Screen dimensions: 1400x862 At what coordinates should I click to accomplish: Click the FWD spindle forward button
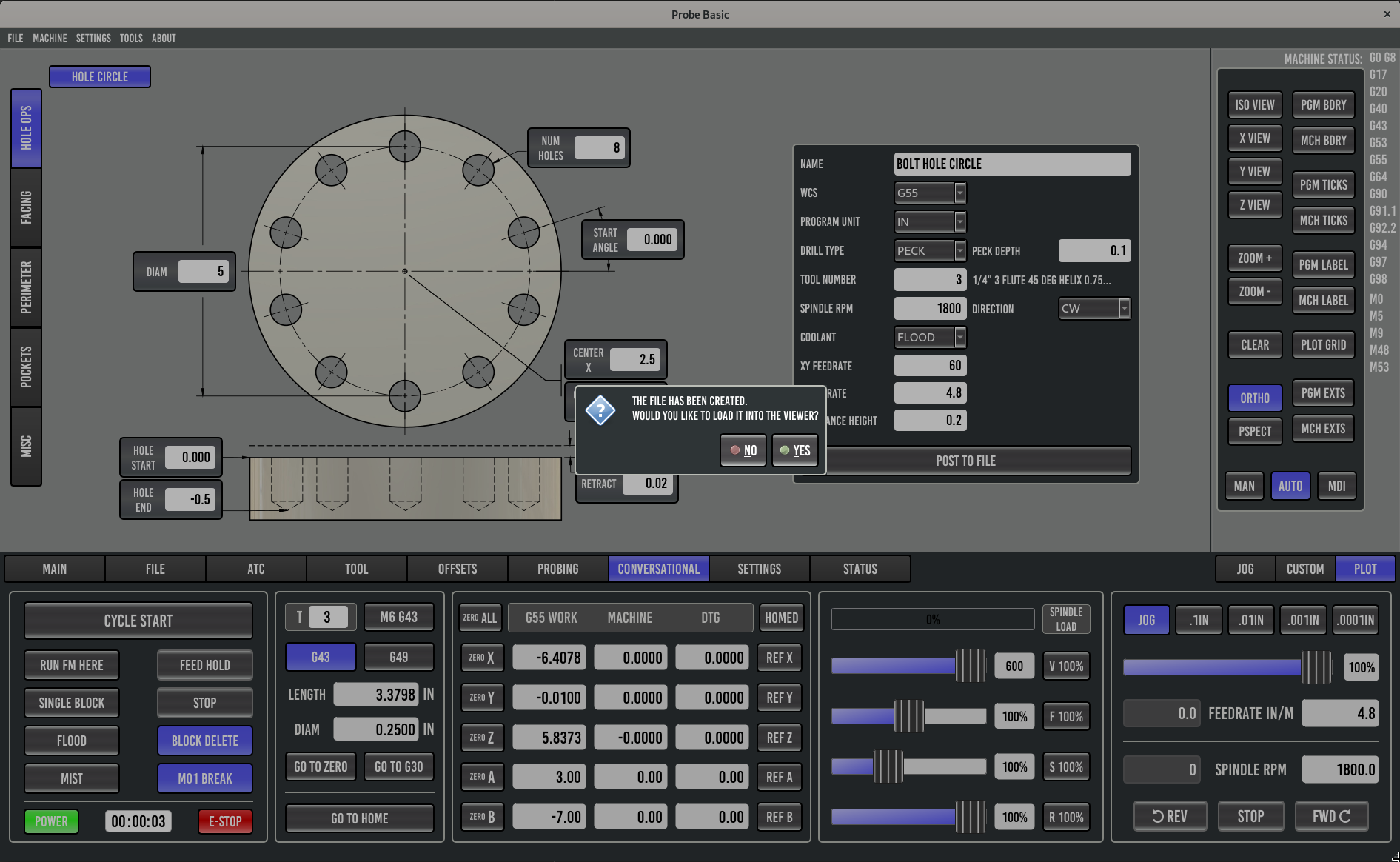pos(1331,816)
